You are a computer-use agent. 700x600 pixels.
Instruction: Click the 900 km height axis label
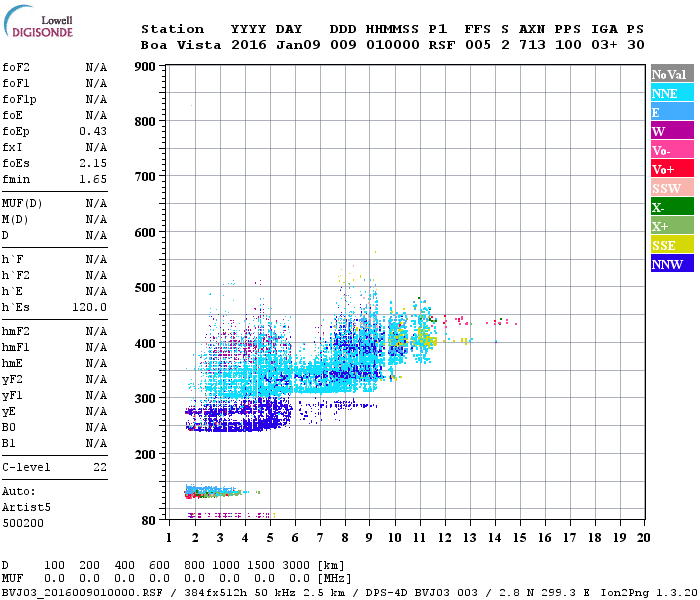pyautogui.click(x=145, y=67)
